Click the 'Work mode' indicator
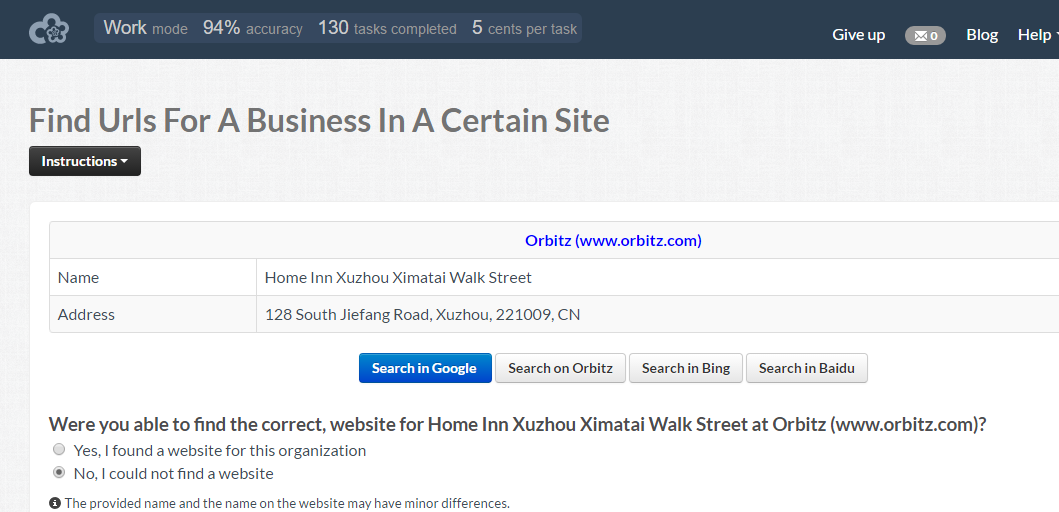 click(x=145, y=28)
